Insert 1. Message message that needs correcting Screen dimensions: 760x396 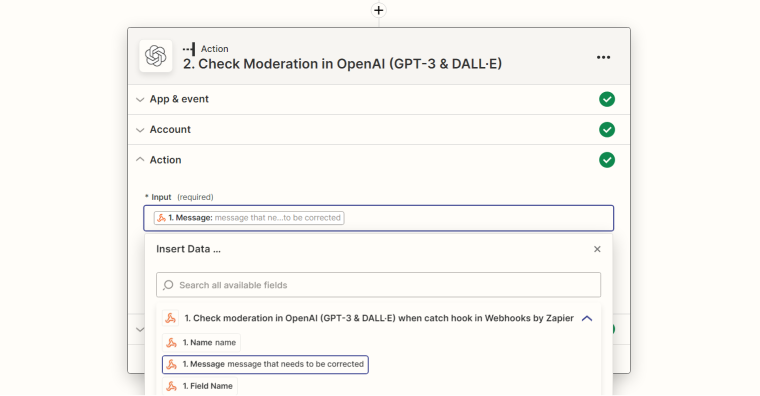pyautogui.click(x=265, y=364)
